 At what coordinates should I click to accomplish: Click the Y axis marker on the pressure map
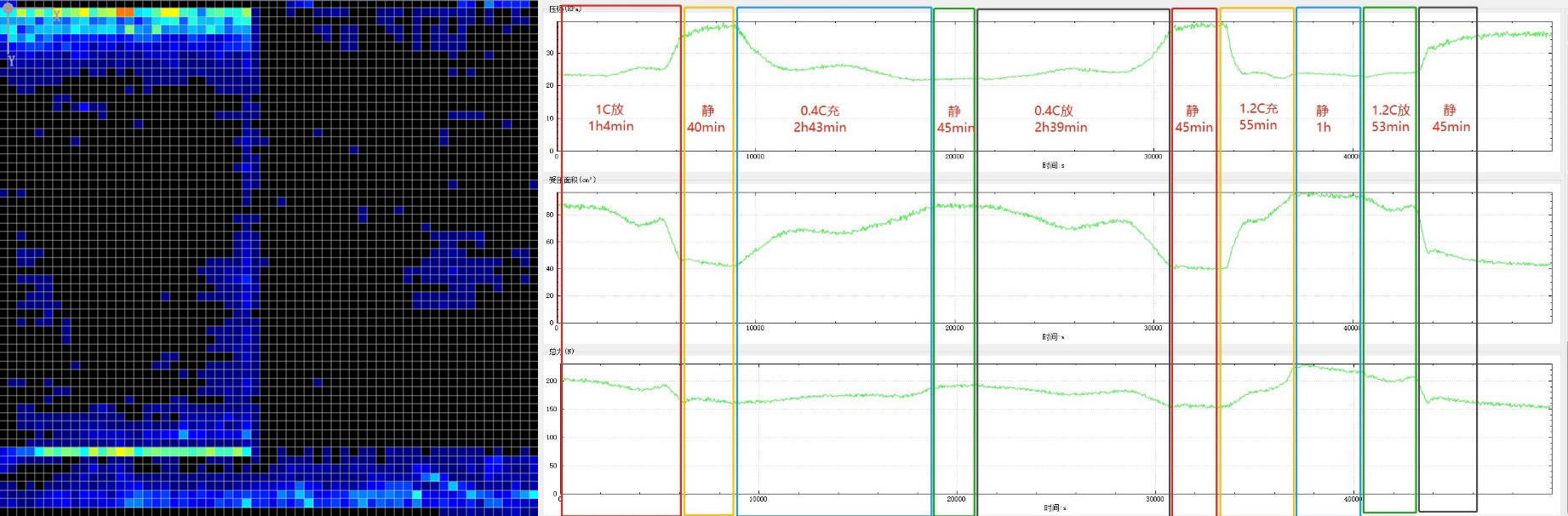pos(11,60)
